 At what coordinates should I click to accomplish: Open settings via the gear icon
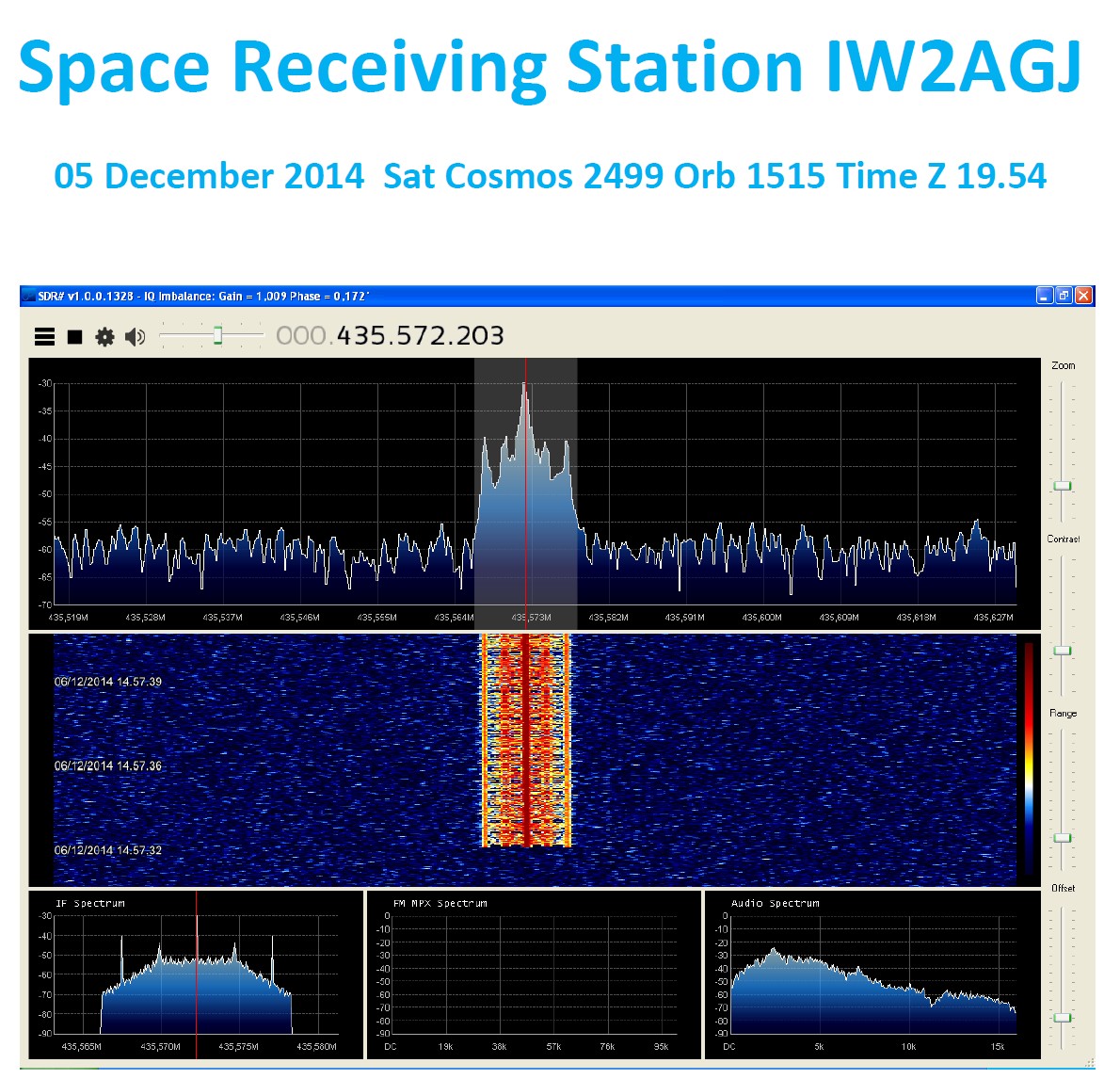pyautogui.click(x=104, y=336)
